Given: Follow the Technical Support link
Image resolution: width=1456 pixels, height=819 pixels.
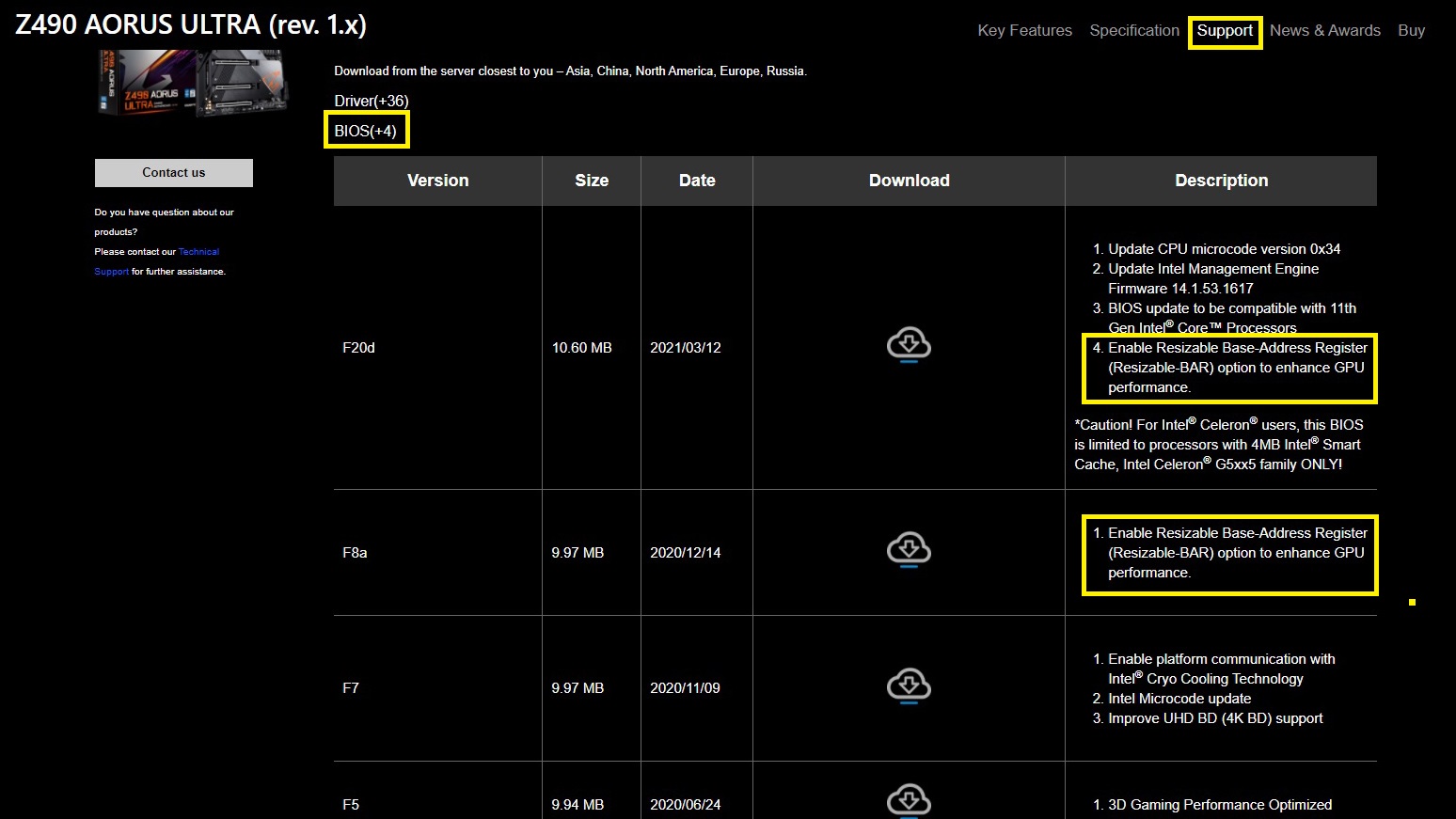Looking at the screenshot, I should point(198,252).
